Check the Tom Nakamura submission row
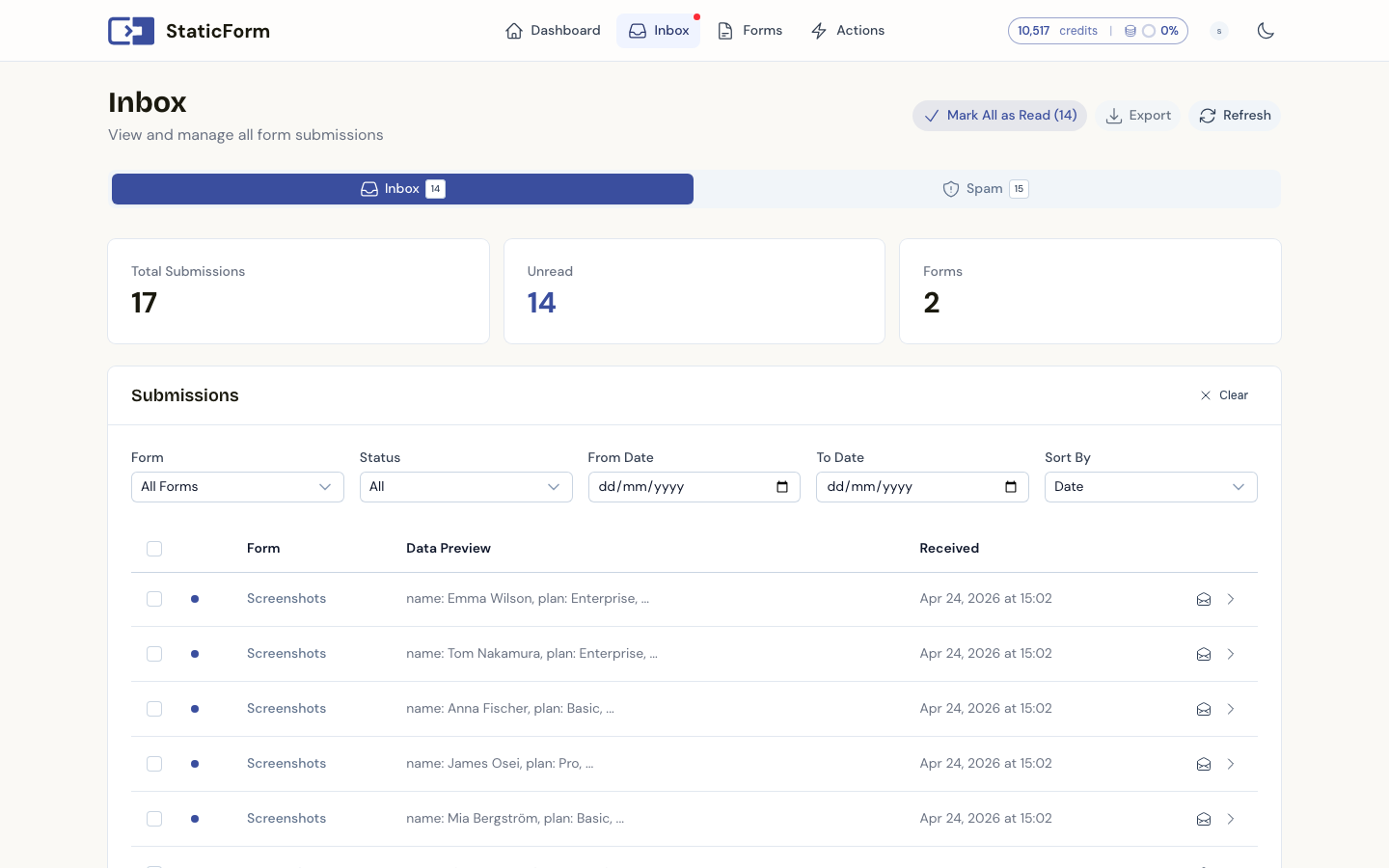 click(154, 654)
